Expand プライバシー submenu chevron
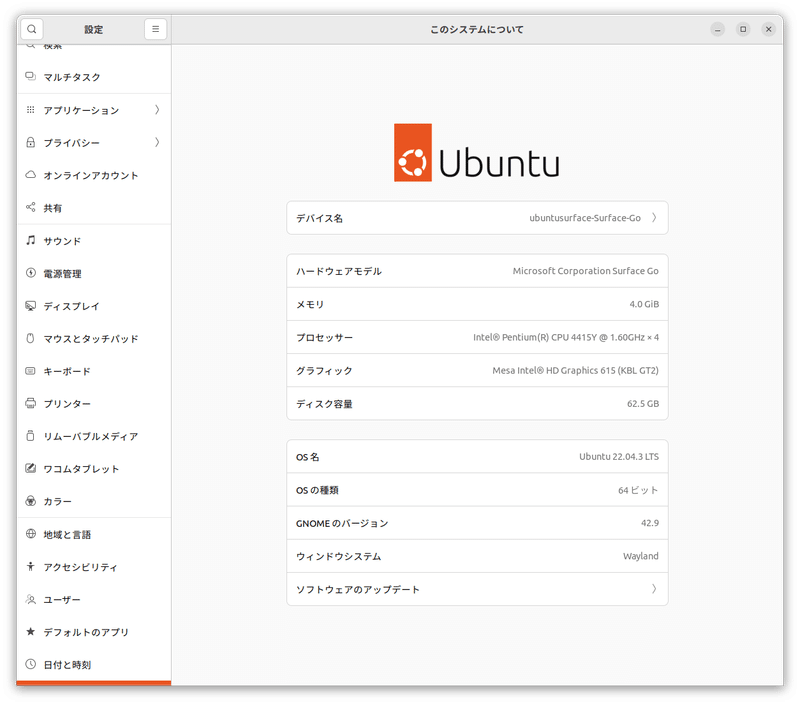This screenshot has height=704, width=800. click(157, 142)
